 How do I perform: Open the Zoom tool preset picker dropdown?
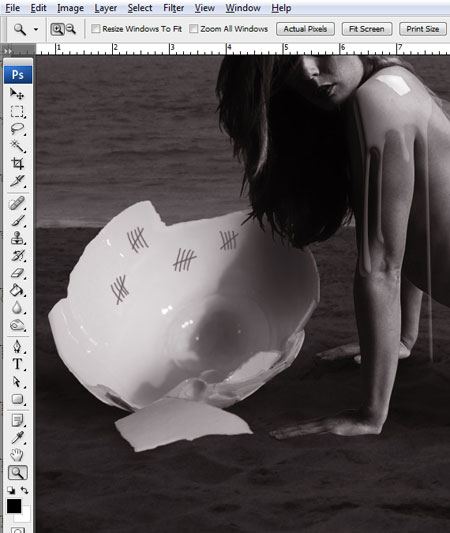36,30
